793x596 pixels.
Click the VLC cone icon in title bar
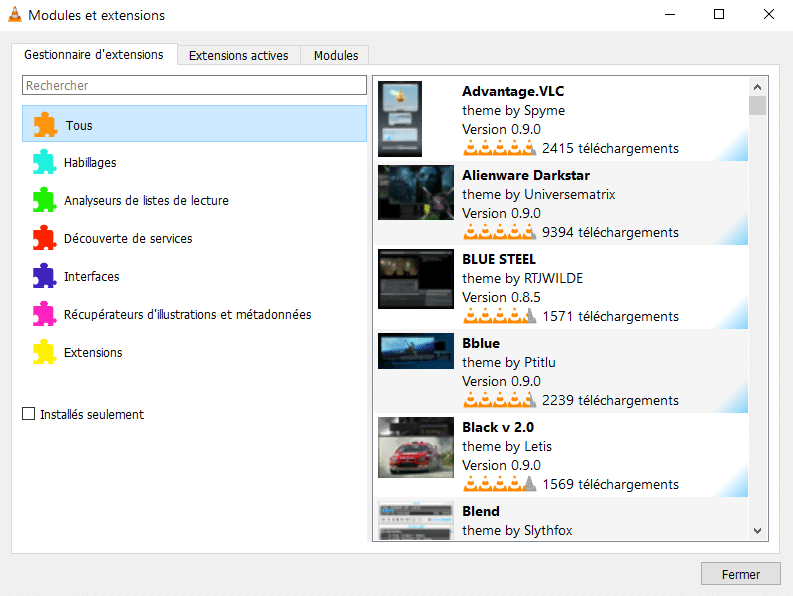(15, 15)
